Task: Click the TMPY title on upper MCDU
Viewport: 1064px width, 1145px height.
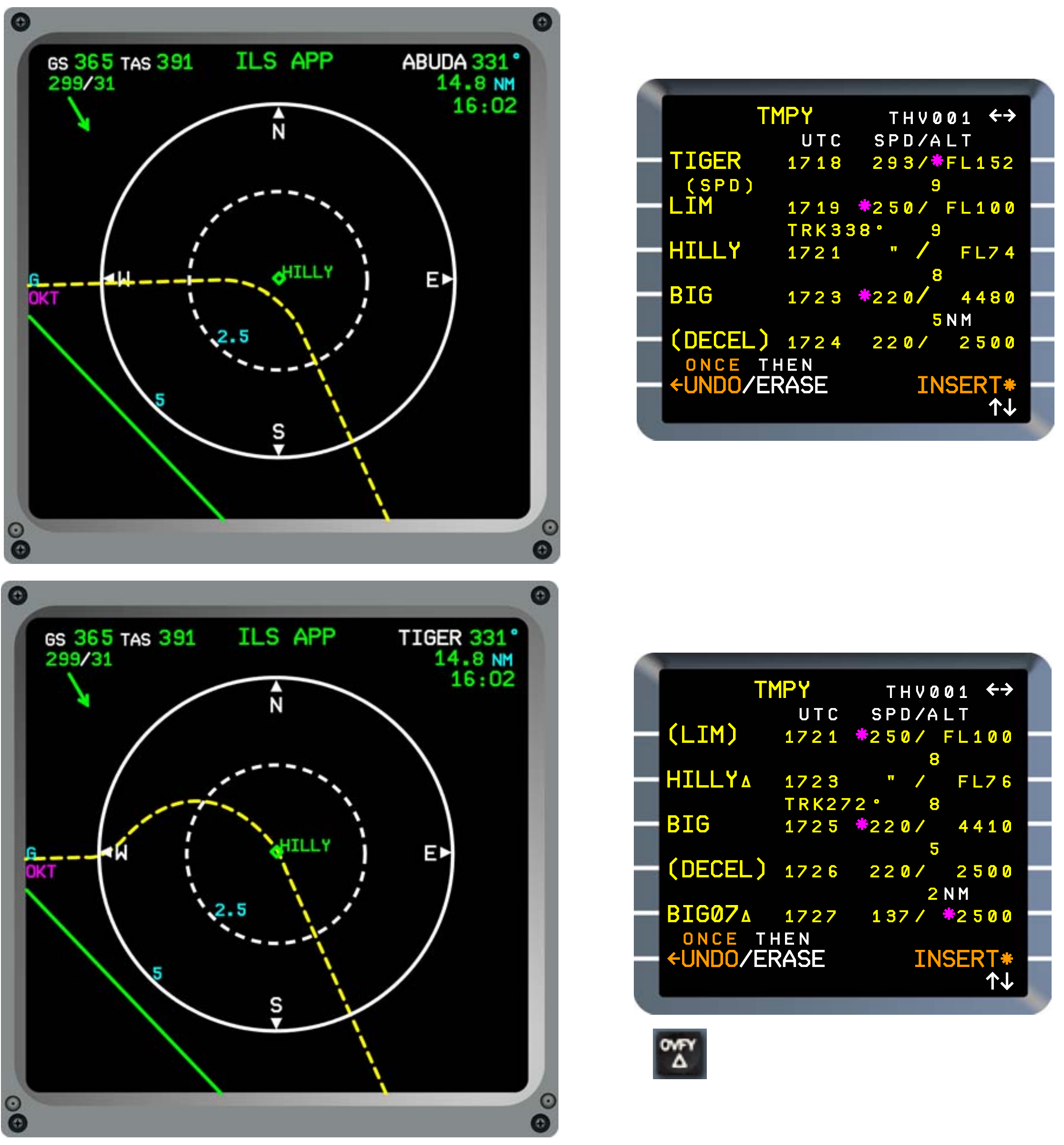Action: [785, 116]
